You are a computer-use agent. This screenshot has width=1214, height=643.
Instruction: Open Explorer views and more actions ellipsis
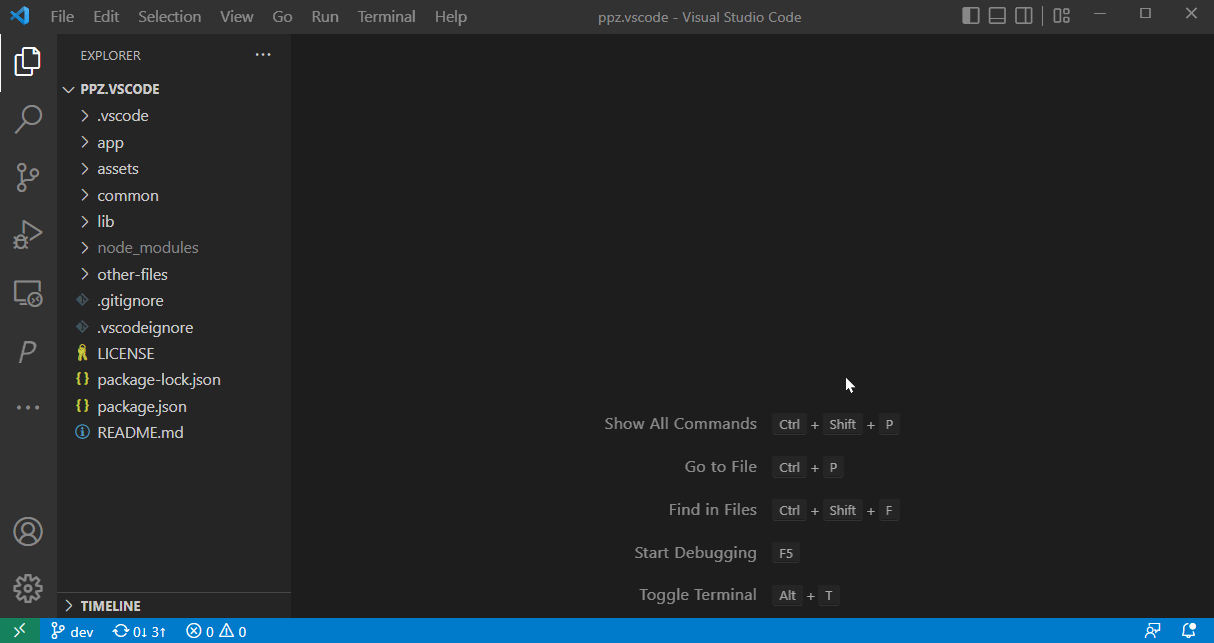(263, 55)
